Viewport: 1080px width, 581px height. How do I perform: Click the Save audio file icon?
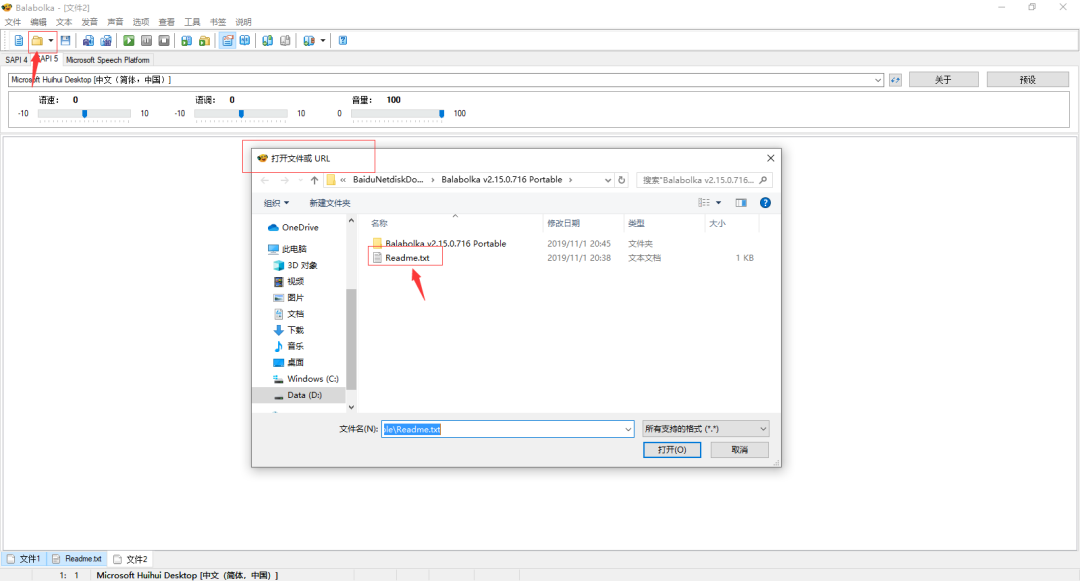(x=88, y=41)
